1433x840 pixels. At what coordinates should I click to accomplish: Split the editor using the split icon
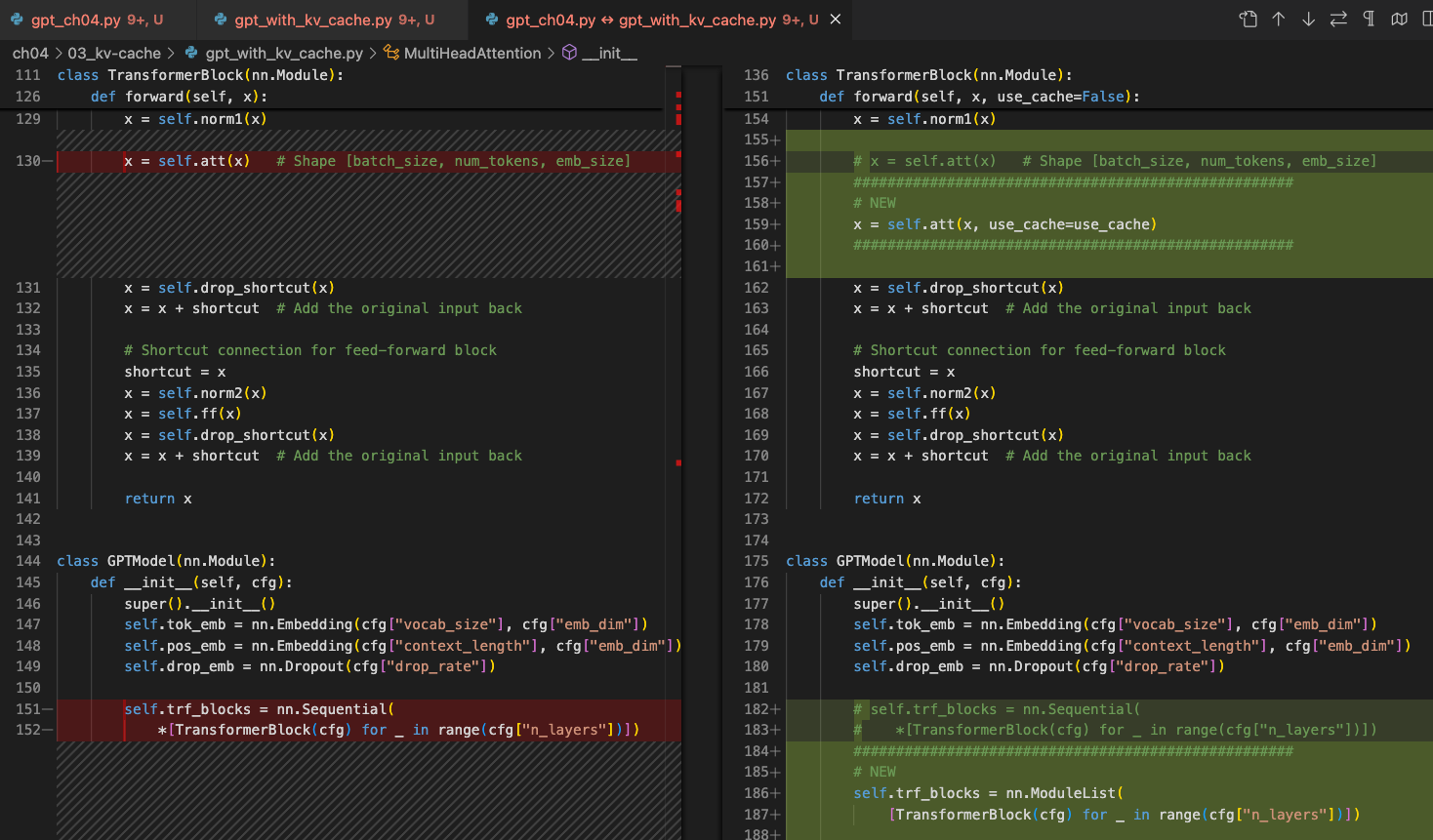(x=1427, y=19)
